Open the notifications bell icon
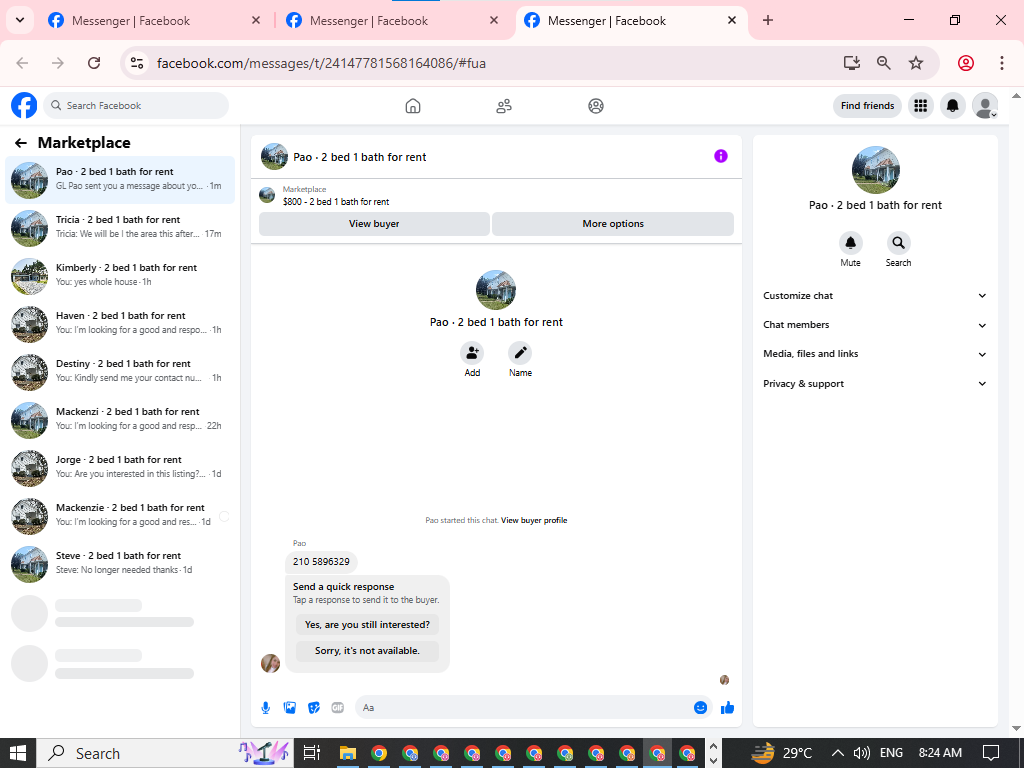The width and height of the screenshot is (1024, 768). click(x=953, y=105)
